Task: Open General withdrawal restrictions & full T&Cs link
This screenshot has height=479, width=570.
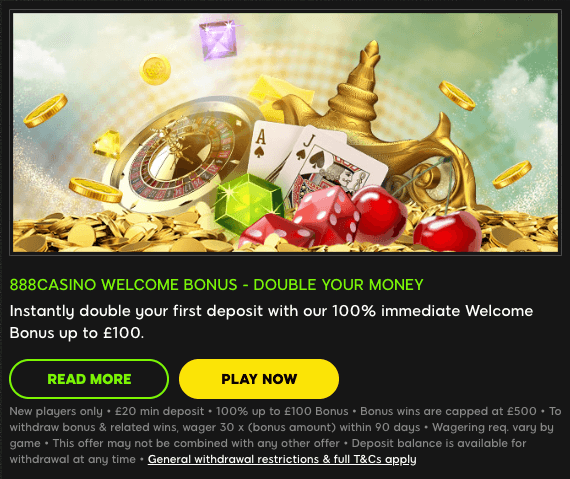Action: (x=282, y=459)
